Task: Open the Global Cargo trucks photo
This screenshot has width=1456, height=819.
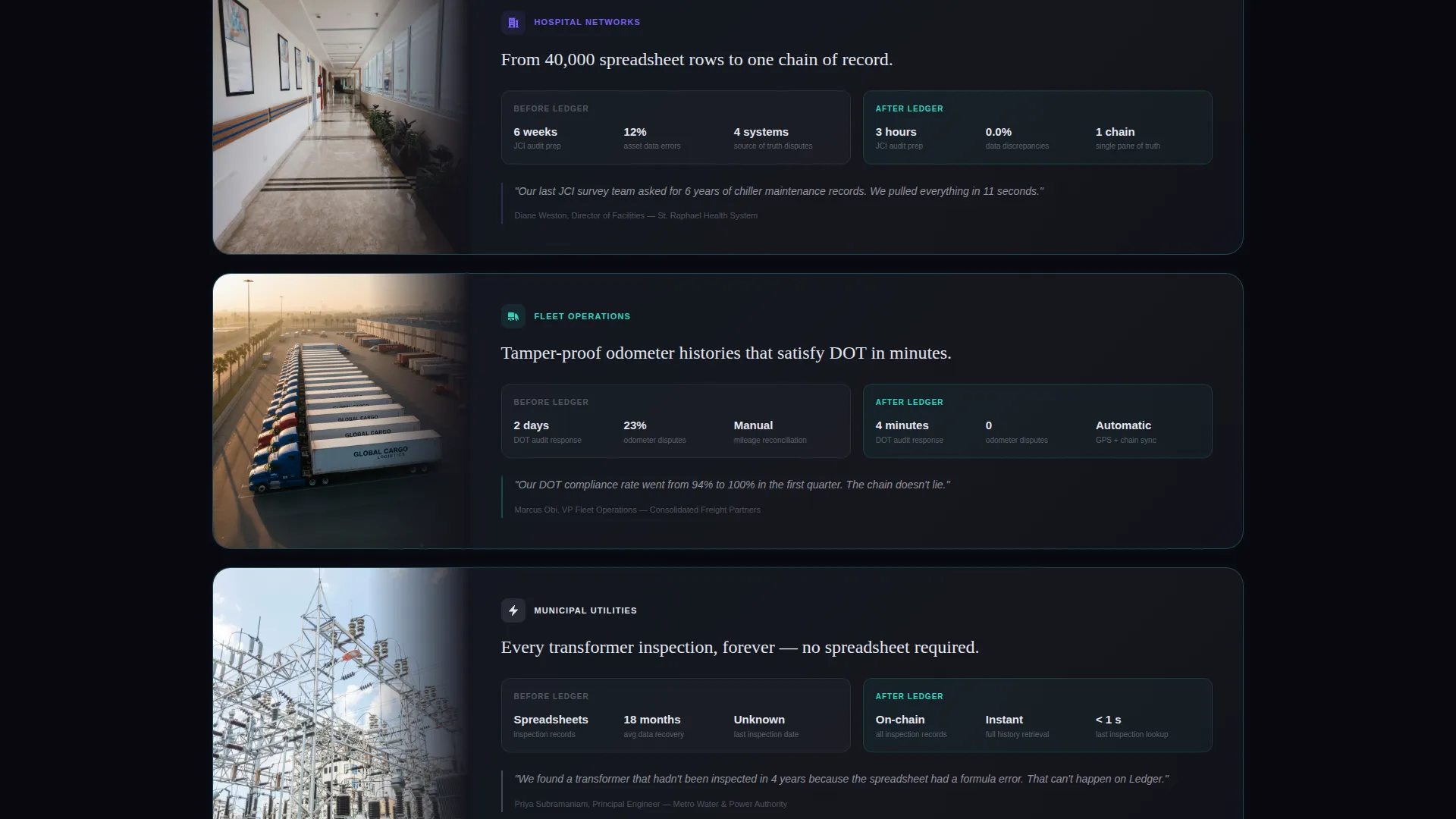Action: 342,411
